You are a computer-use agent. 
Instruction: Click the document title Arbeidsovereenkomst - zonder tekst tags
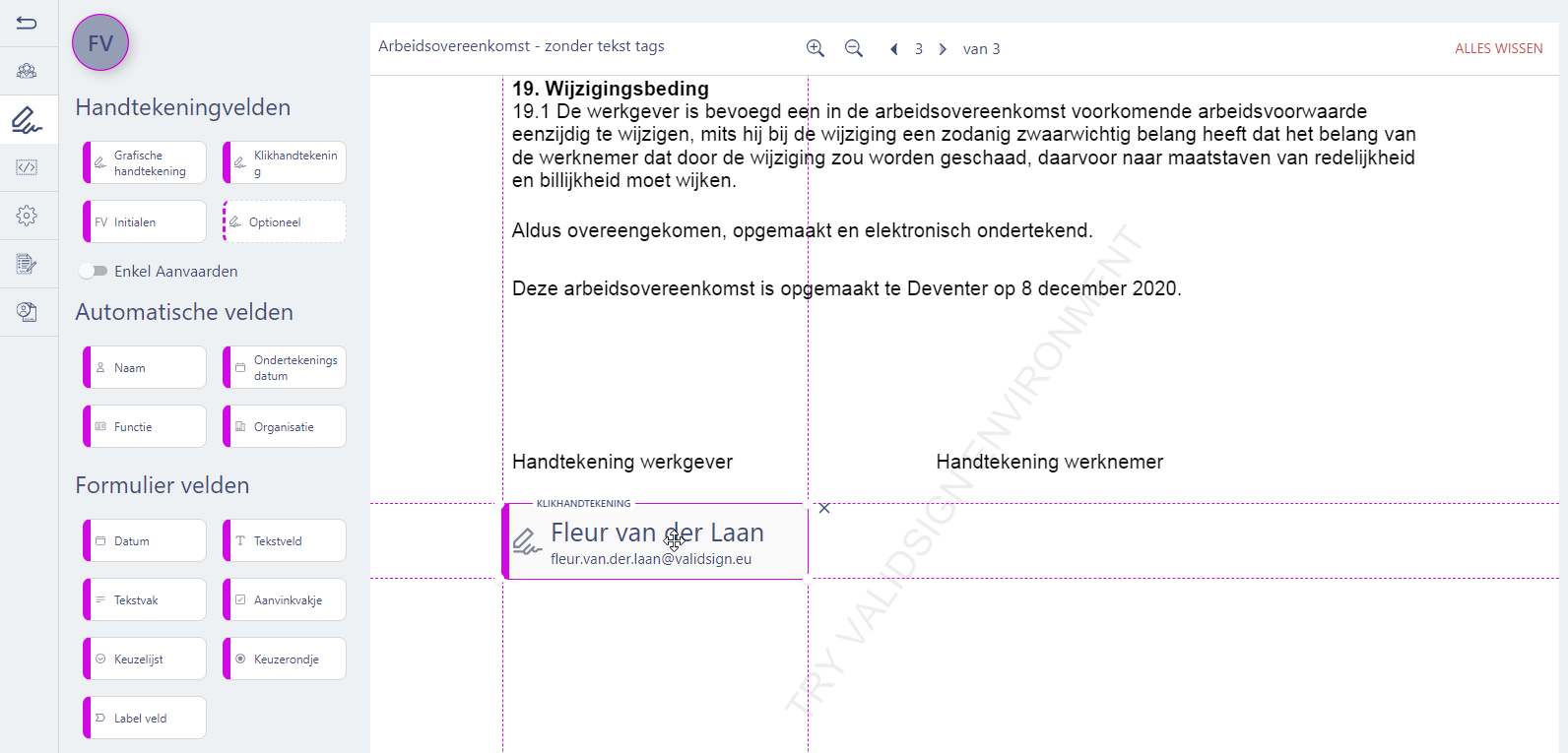pyautogui.click(x=521, y=46)
